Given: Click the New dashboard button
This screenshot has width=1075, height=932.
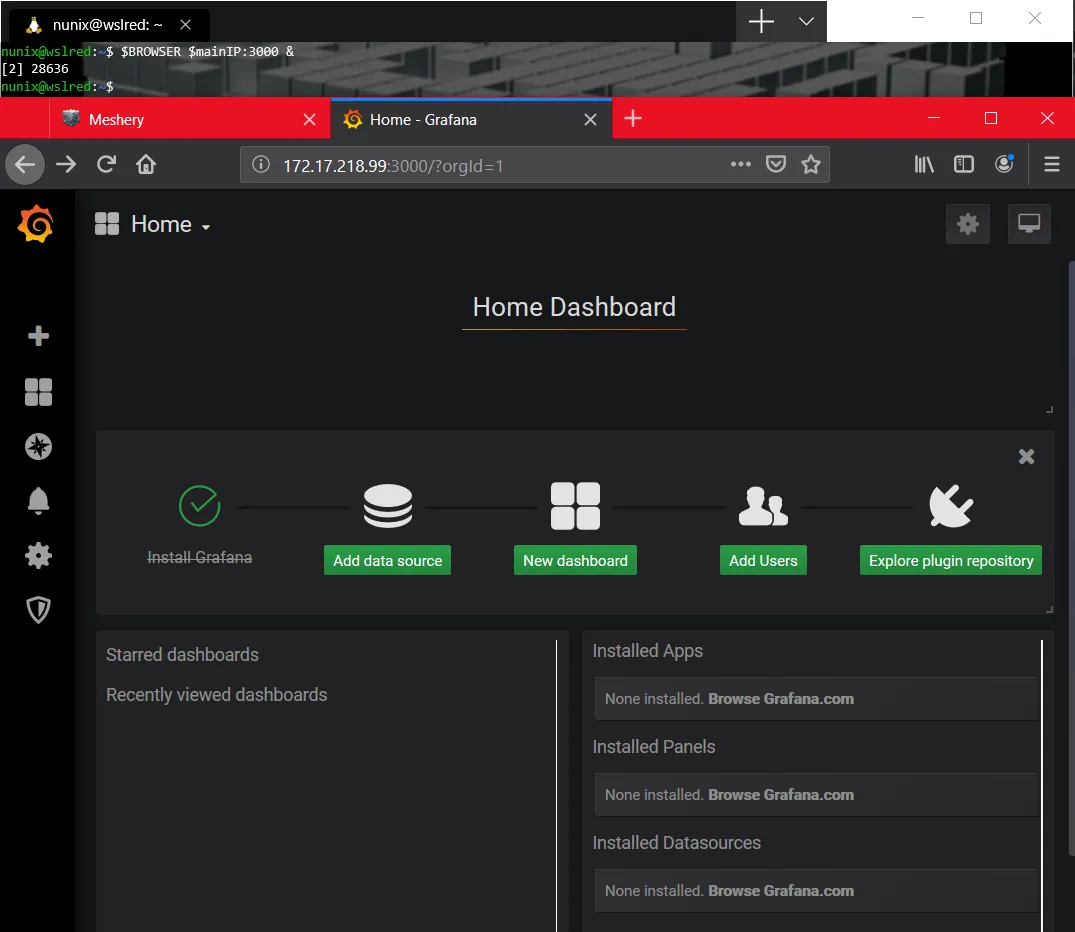Looking at the screenshot, I should pos(575,561).
